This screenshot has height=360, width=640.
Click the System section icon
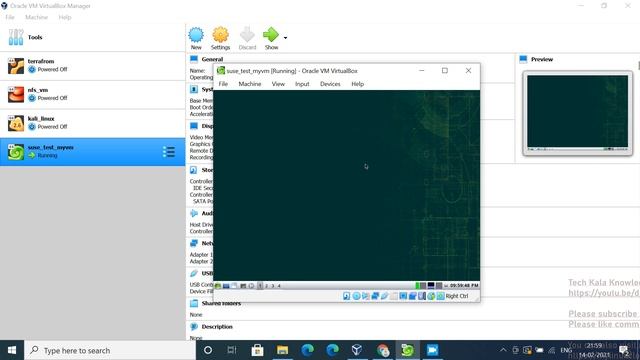[x=194, y=89]
